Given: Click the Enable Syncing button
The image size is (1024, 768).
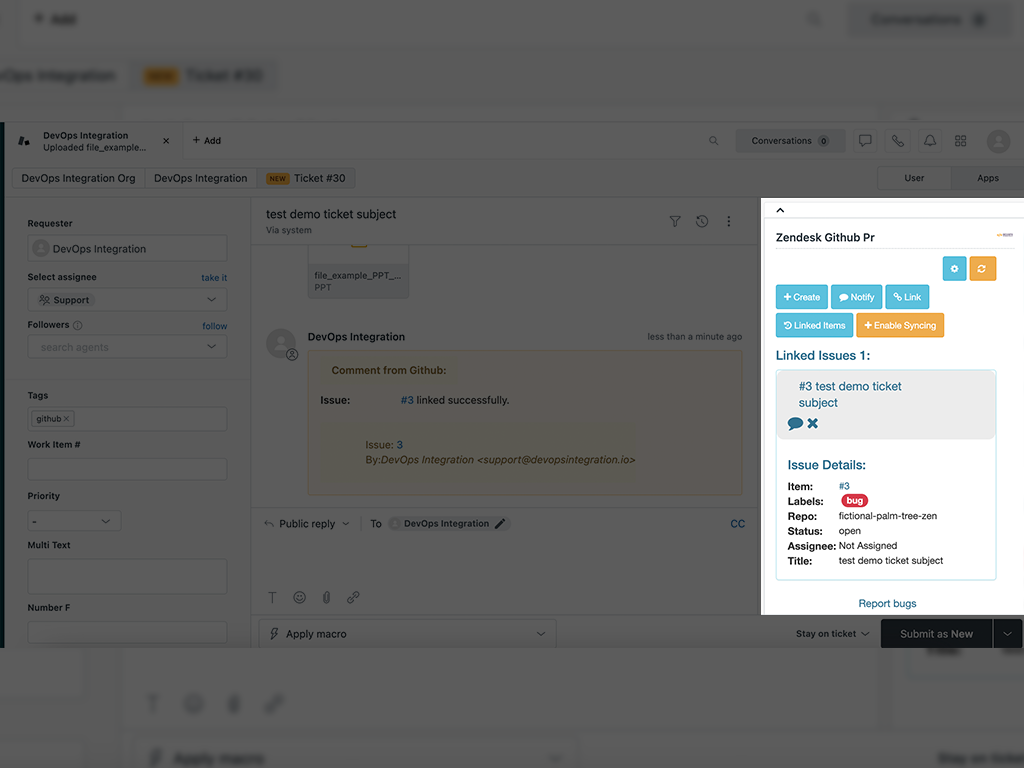Looking at the screenshot, I should point(900,325).
